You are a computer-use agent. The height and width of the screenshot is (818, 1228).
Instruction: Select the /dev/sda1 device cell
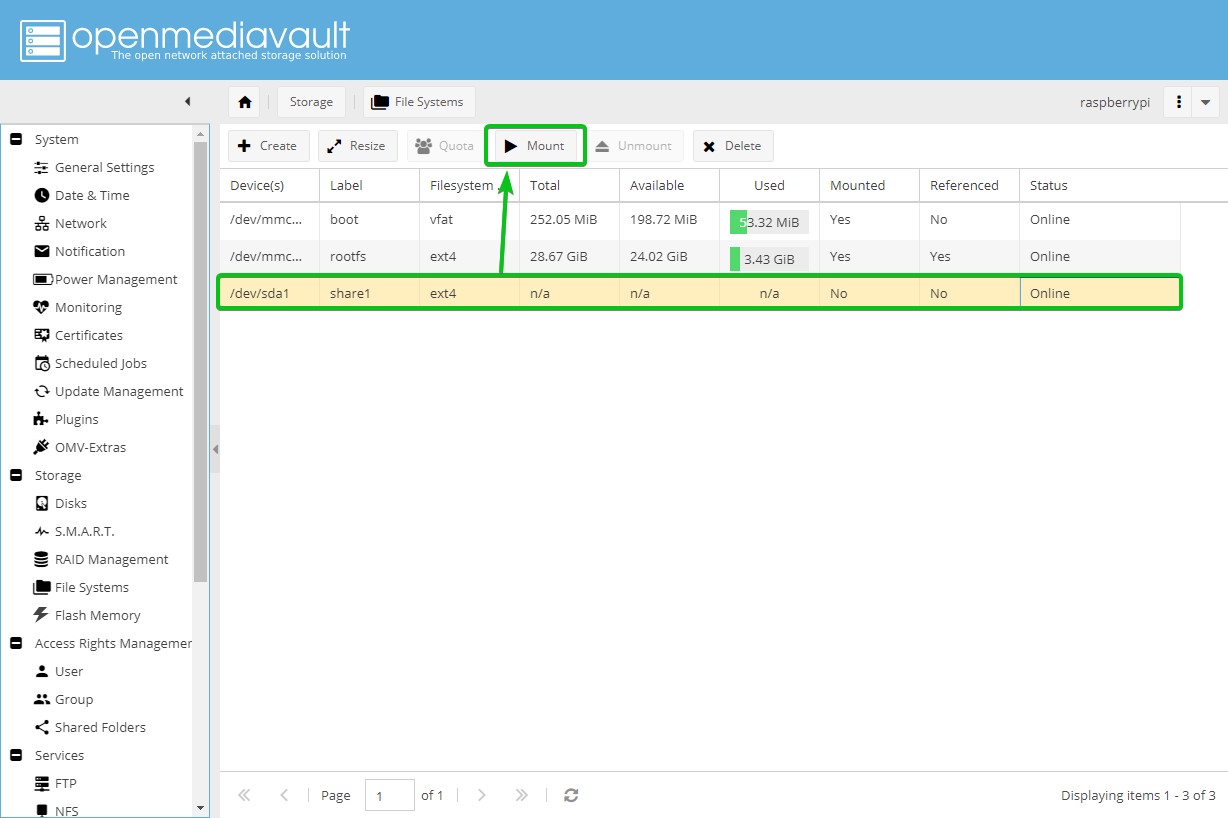click(x=269, y=294)
